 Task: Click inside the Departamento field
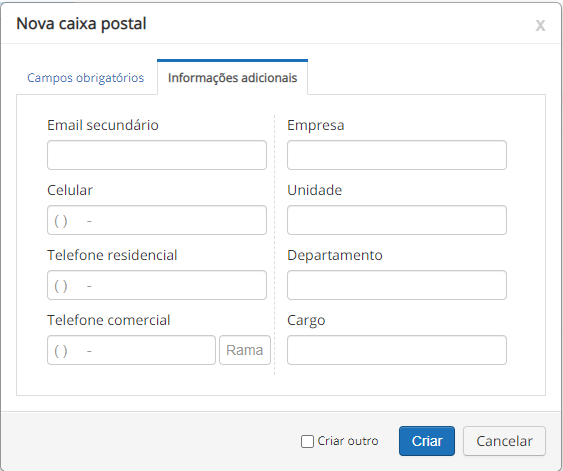[x=397, y=285]
